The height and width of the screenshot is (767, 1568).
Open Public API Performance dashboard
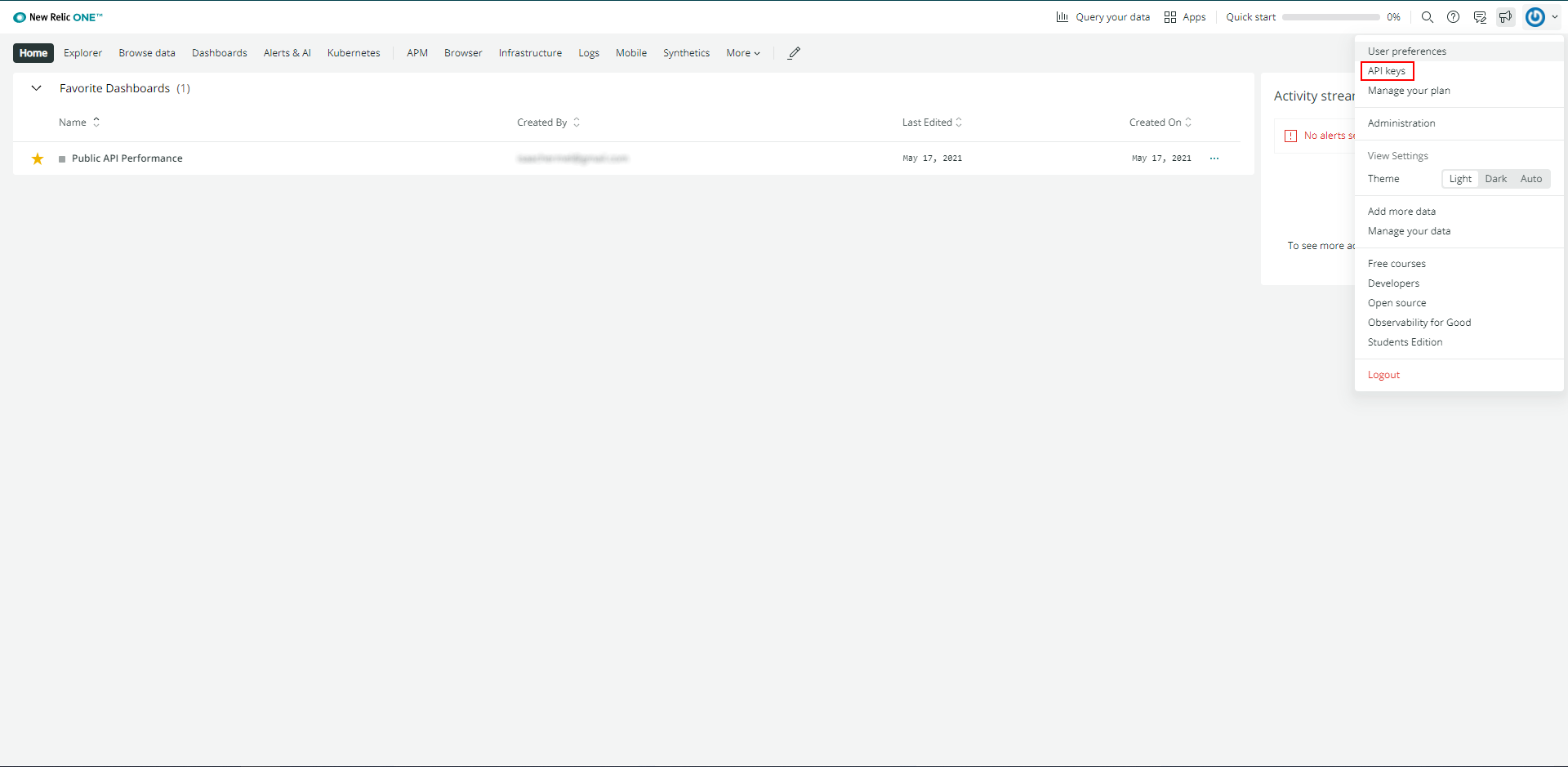(127, 158)
